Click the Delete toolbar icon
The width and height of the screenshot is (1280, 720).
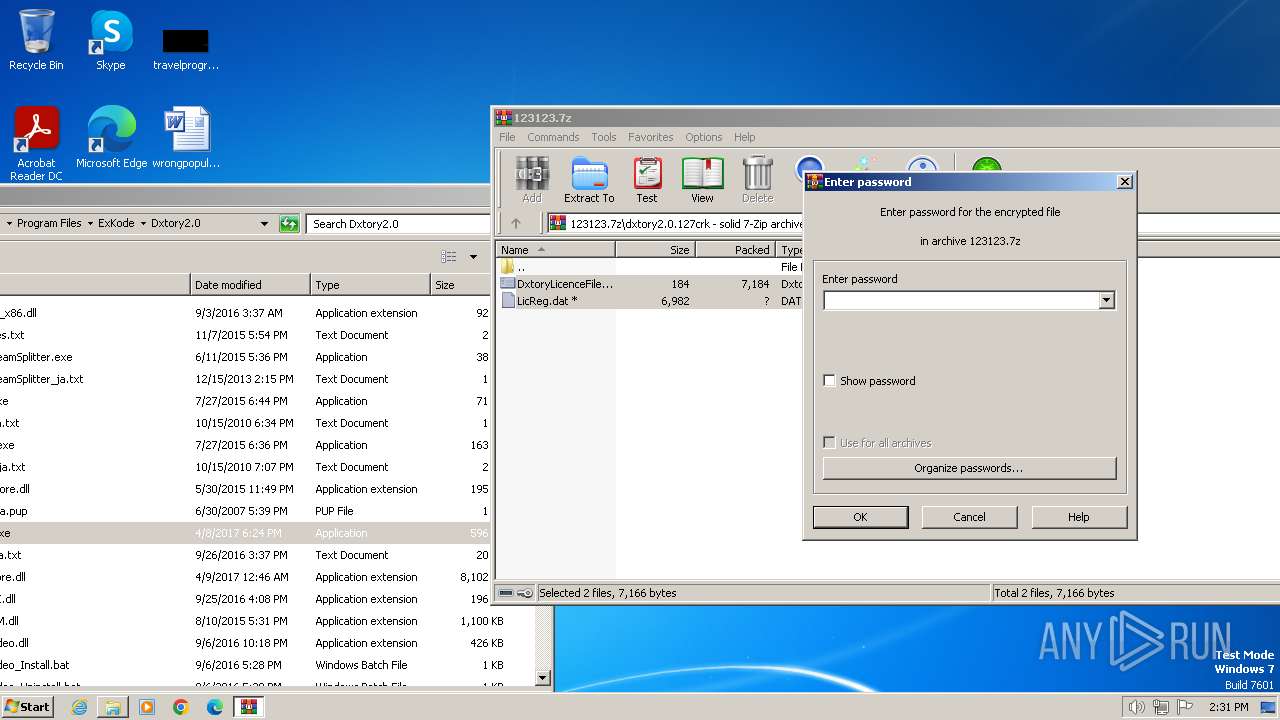click(757, 179)
